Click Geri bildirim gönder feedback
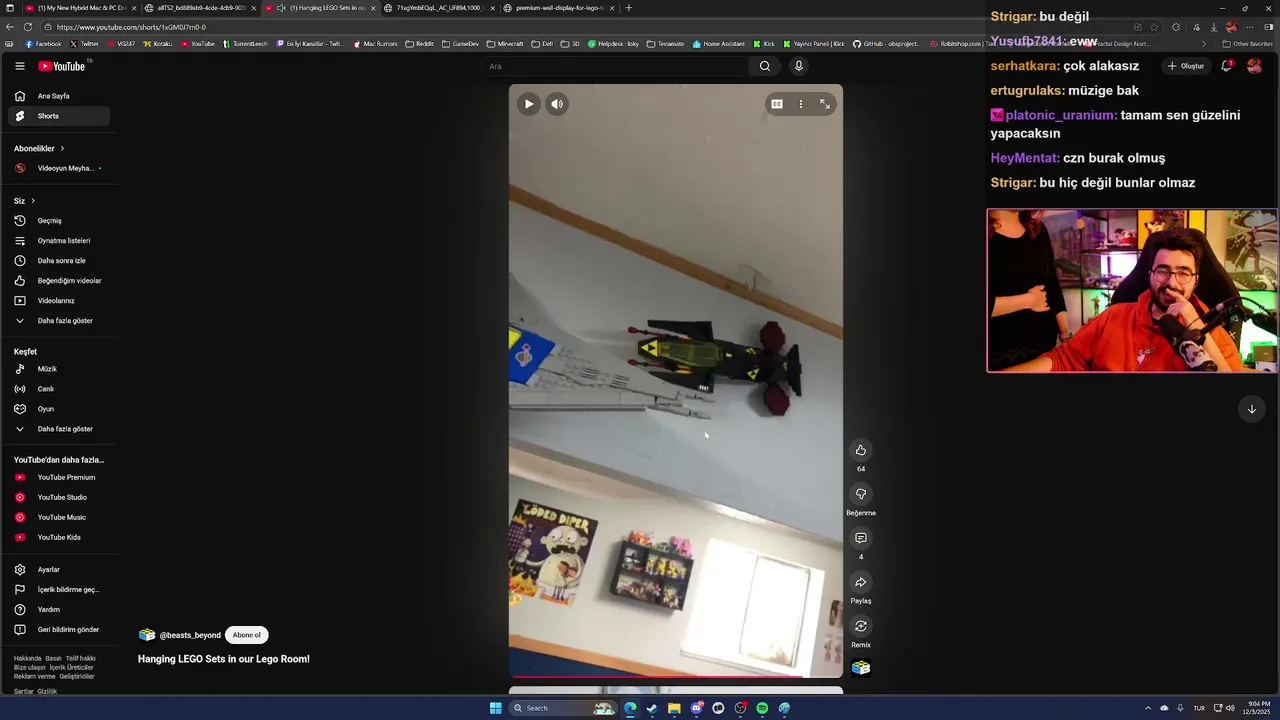This screenshot has height=720, width=1280. tap(59, 630)
